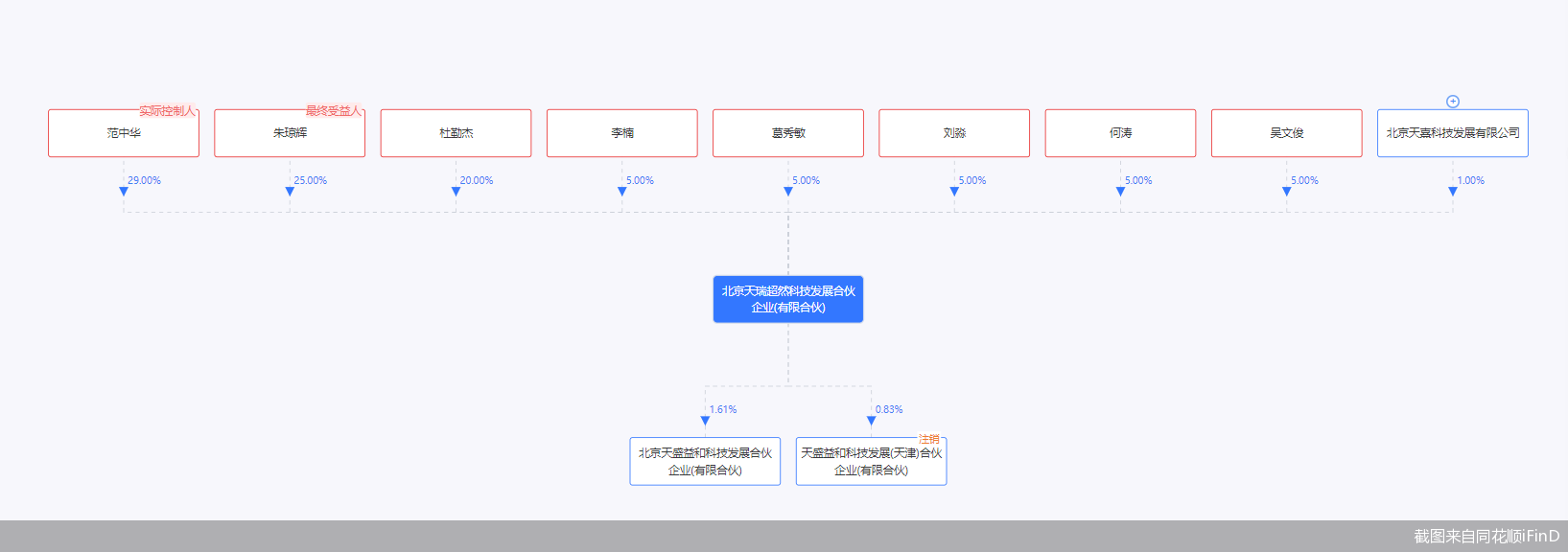This screenshot has height=552, width=1568.
Task: Select shareholder node 范中华
Action: coord(124,133)
